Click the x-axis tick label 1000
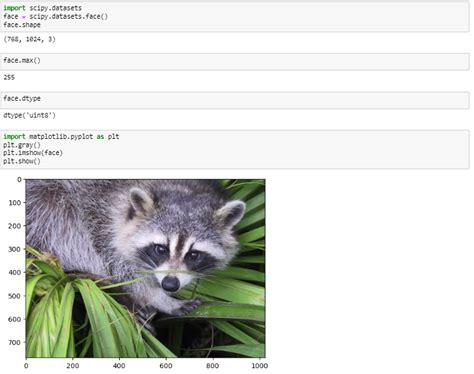The image size is (474, 374). (260, 366)
